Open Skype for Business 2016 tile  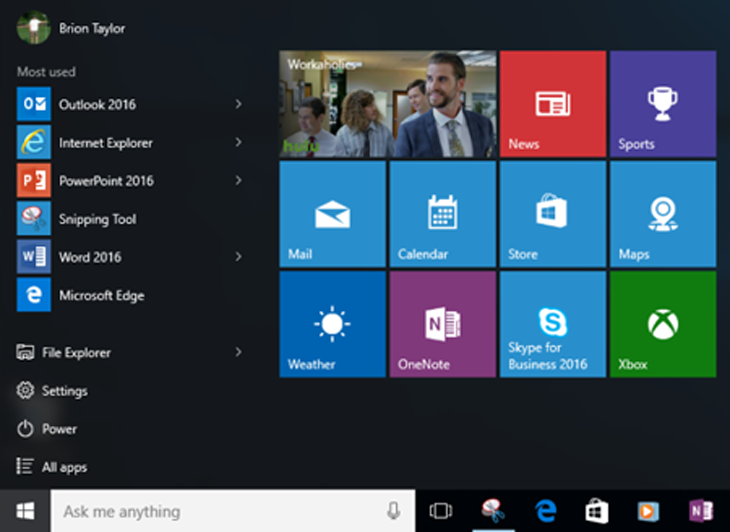pos(553,324)
